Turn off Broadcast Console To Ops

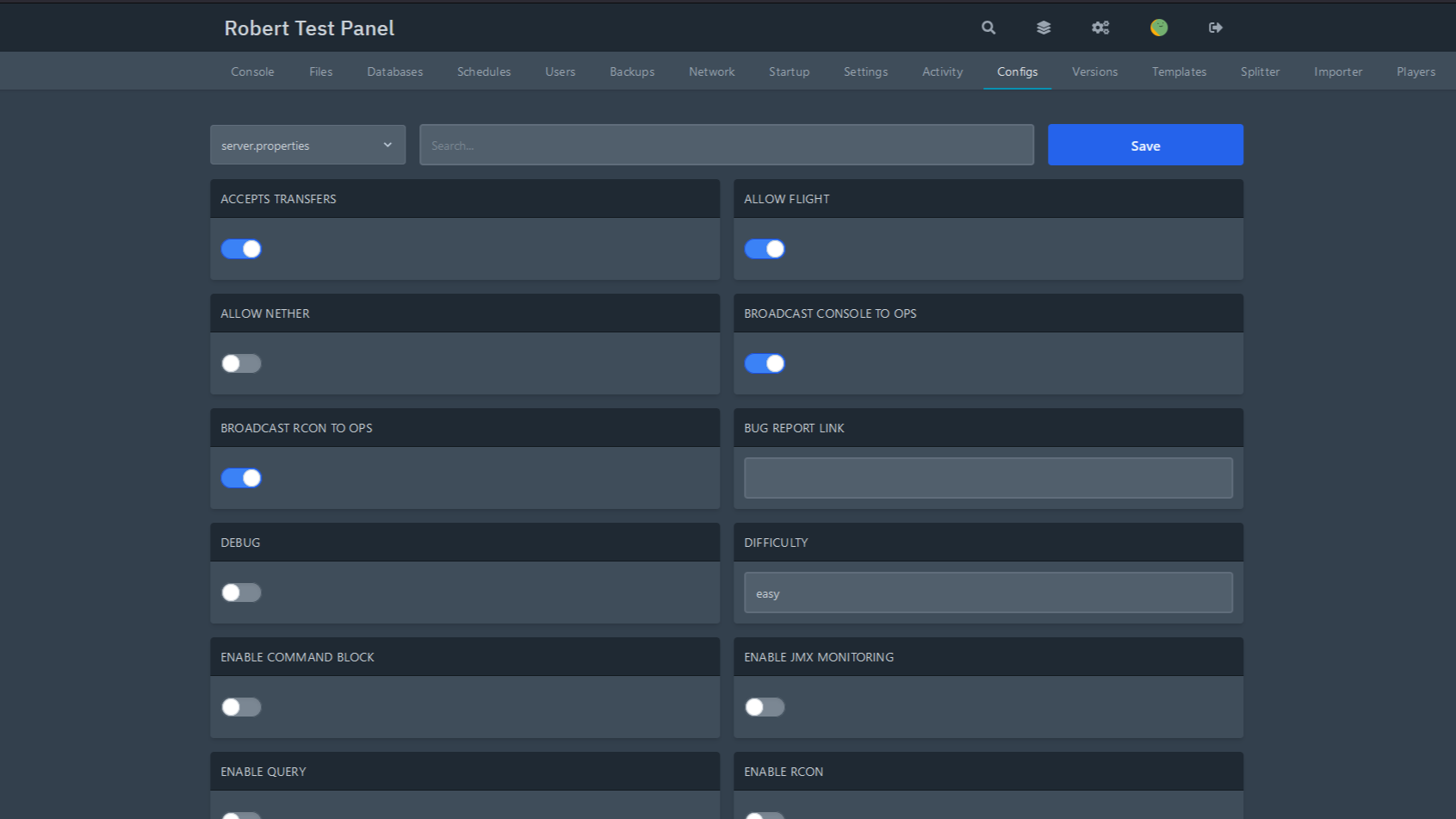coord(765,363)
